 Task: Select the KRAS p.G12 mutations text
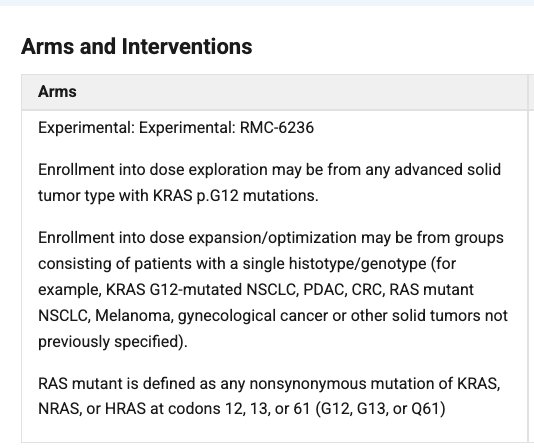point(235,196)
